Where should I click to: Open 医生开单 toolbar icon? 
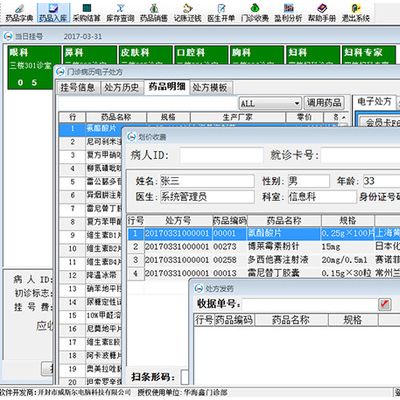click(x=221, y=13)
